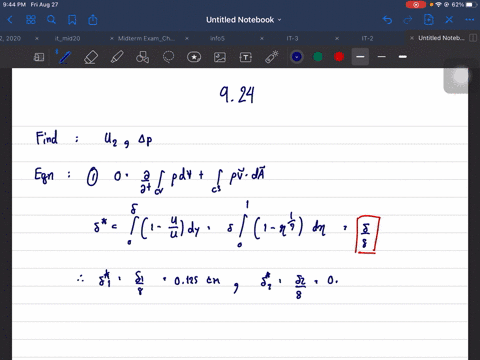Select the Shapes tool
The height and width of the screenshot is (360, 480).
[142, 57]
